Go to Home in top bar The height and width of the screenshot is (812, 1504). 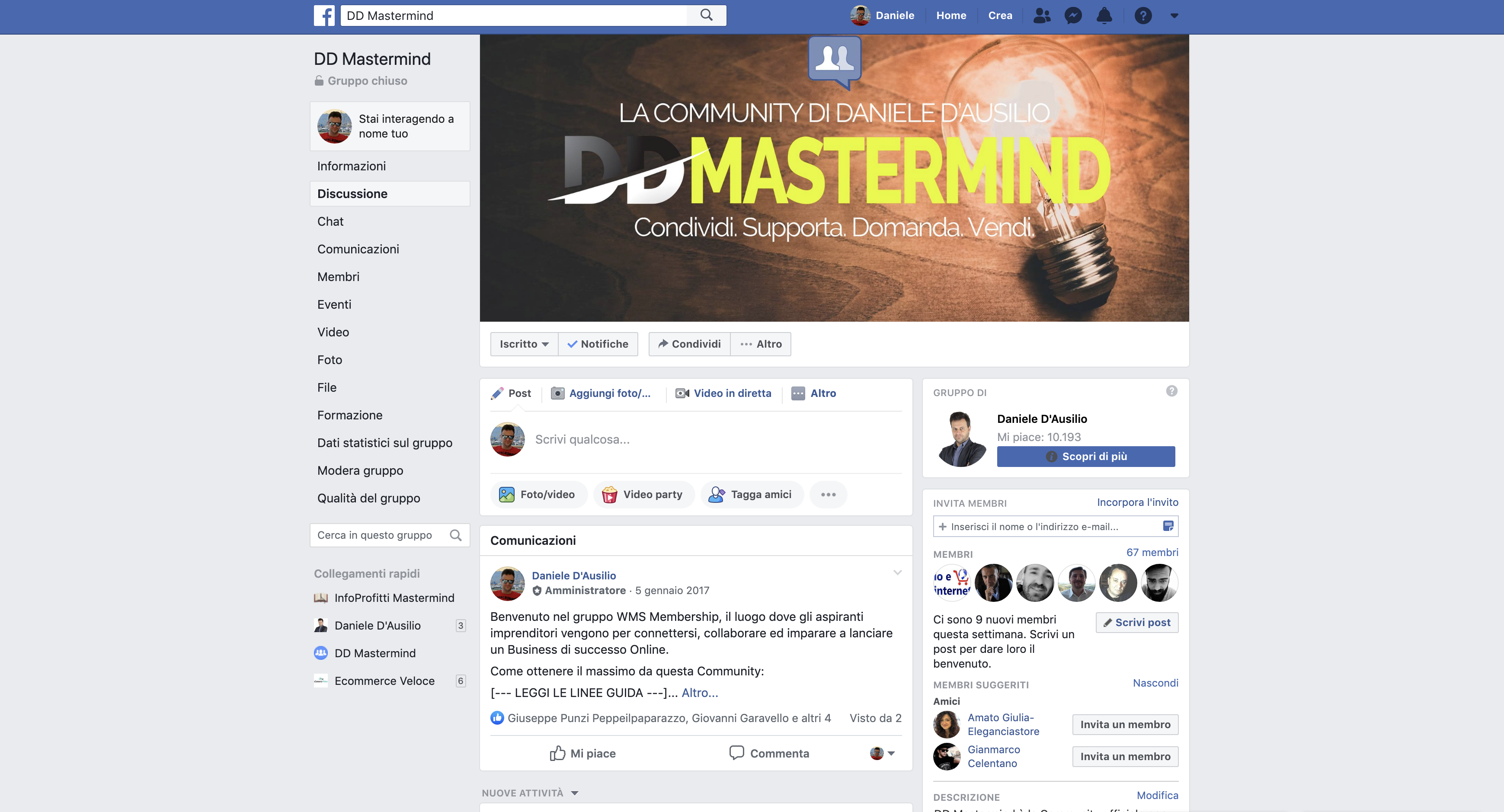coord(951,16)
